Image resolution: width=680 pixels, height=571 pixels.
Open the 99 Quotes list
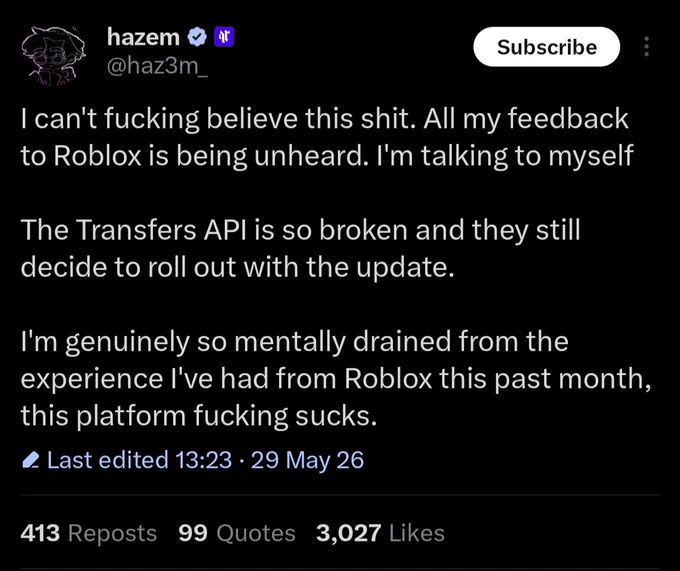coord(237,533)
